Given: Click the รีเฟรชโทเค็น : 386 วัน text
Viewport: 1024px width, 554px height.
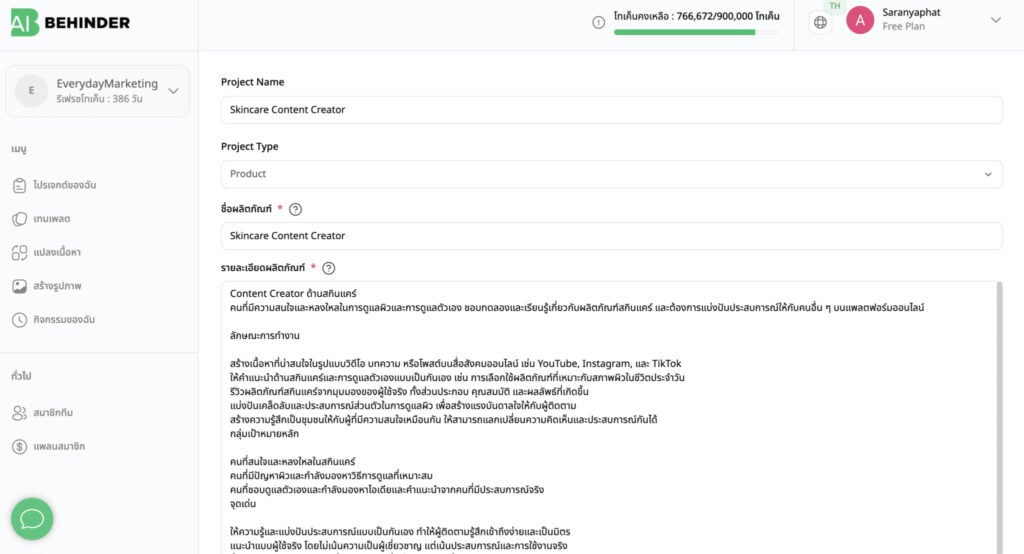Looking at the screenshot, I should point(99,99).
